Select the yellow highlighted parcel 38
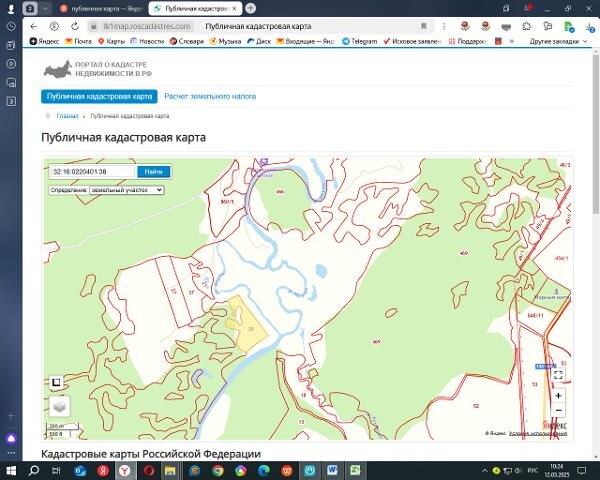 (x=250, y=328)
